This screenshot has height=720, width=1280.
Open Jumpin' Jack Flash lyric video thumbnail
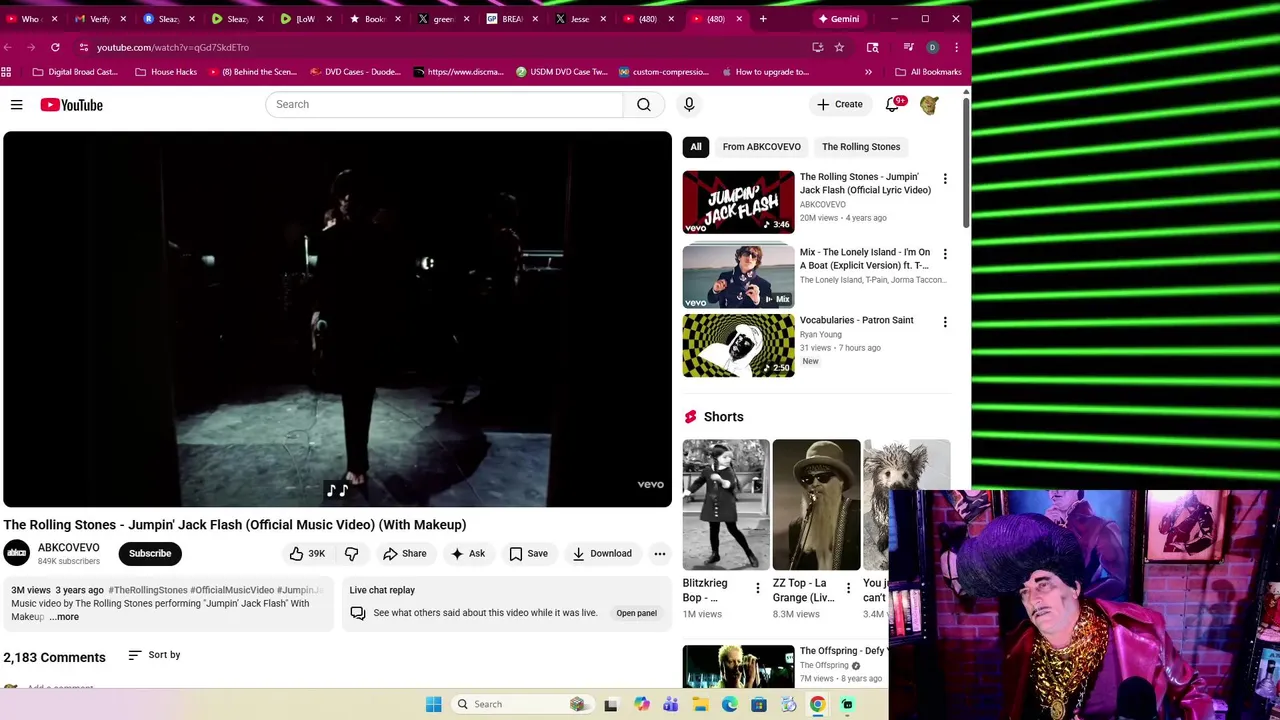[x=738, y=202]
